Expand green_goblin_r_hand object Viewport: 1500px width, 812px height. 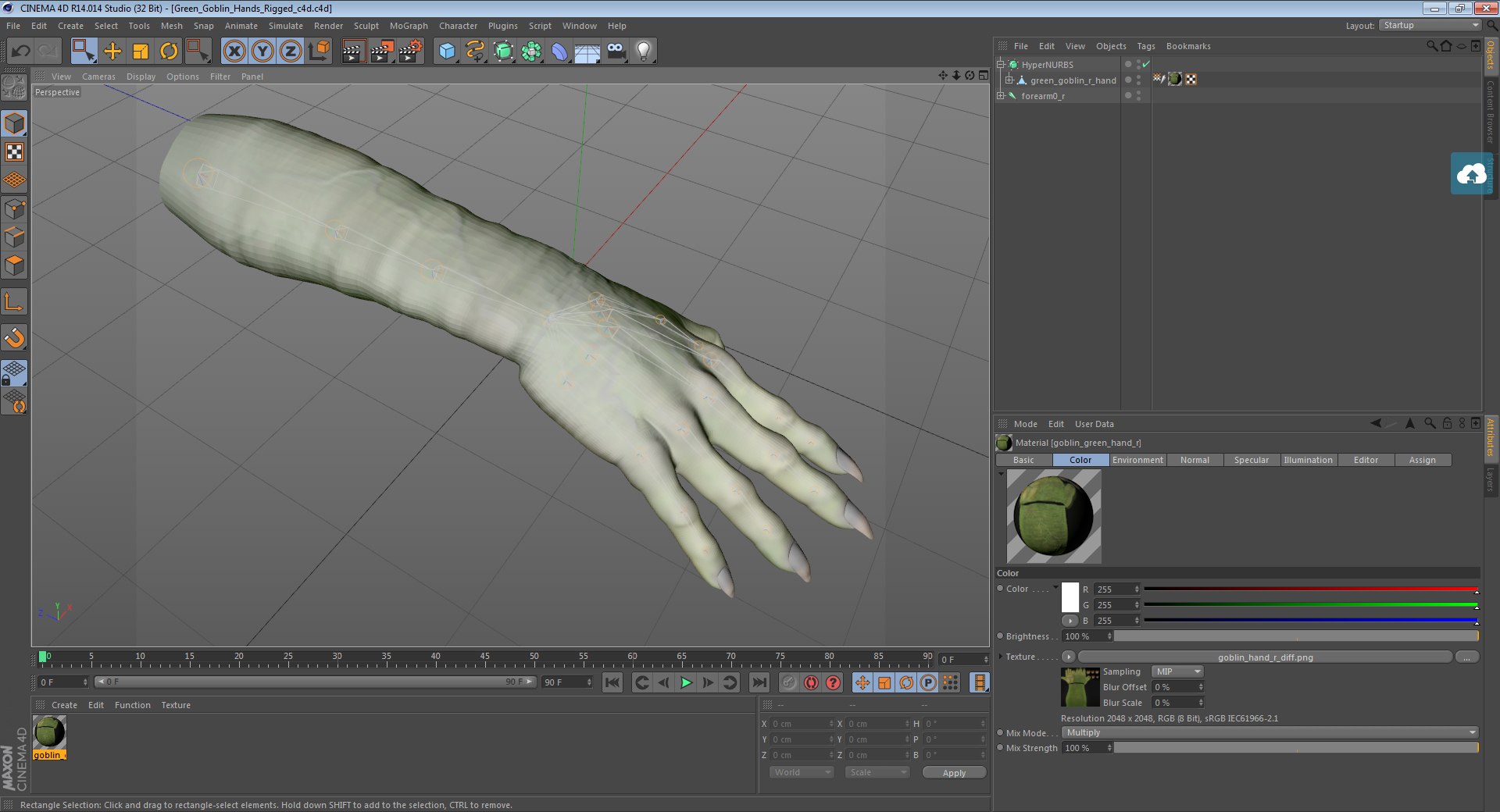click(1009, 80)
